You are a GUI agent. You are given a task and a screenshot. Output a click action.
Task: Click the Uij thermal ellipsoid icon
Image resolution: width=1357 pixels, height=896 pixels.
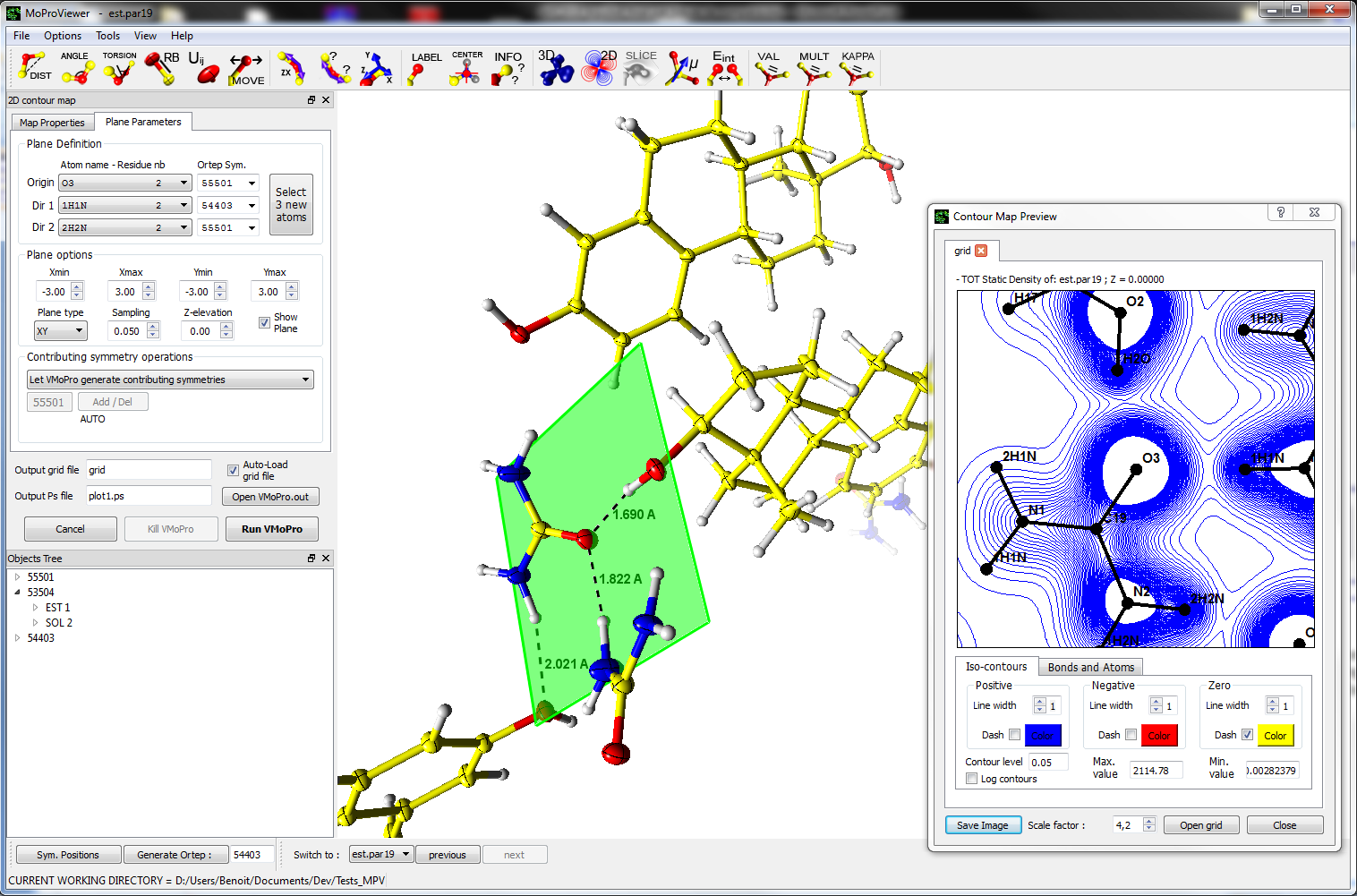tap(203, 68)
